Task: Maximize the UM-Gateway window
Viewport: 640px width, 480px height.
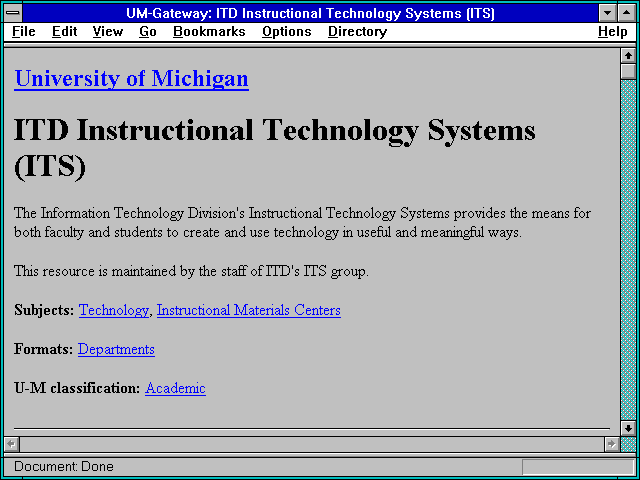Action: point(627,13)
